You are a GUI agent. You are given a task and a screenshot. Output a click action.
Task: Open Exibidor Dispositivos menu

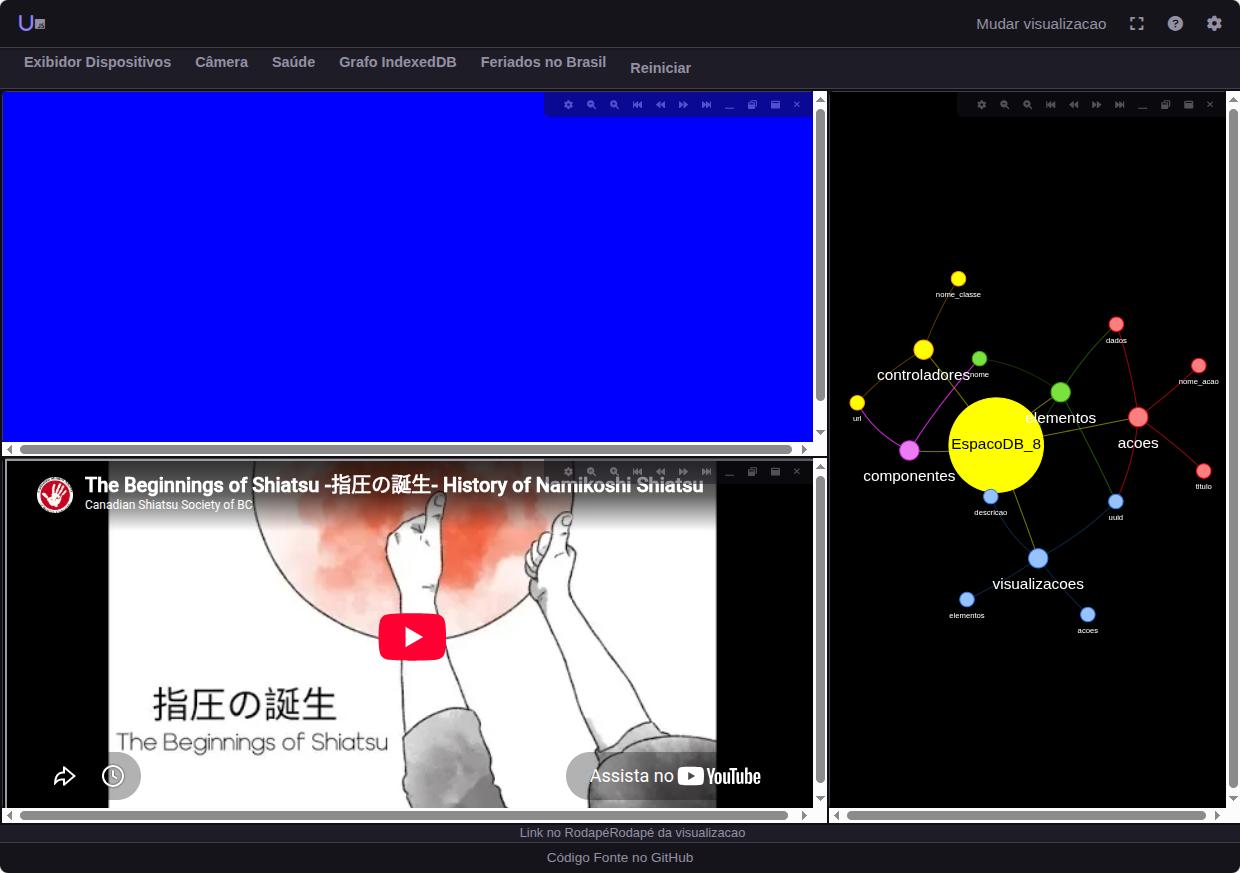[x=97, y=62]
